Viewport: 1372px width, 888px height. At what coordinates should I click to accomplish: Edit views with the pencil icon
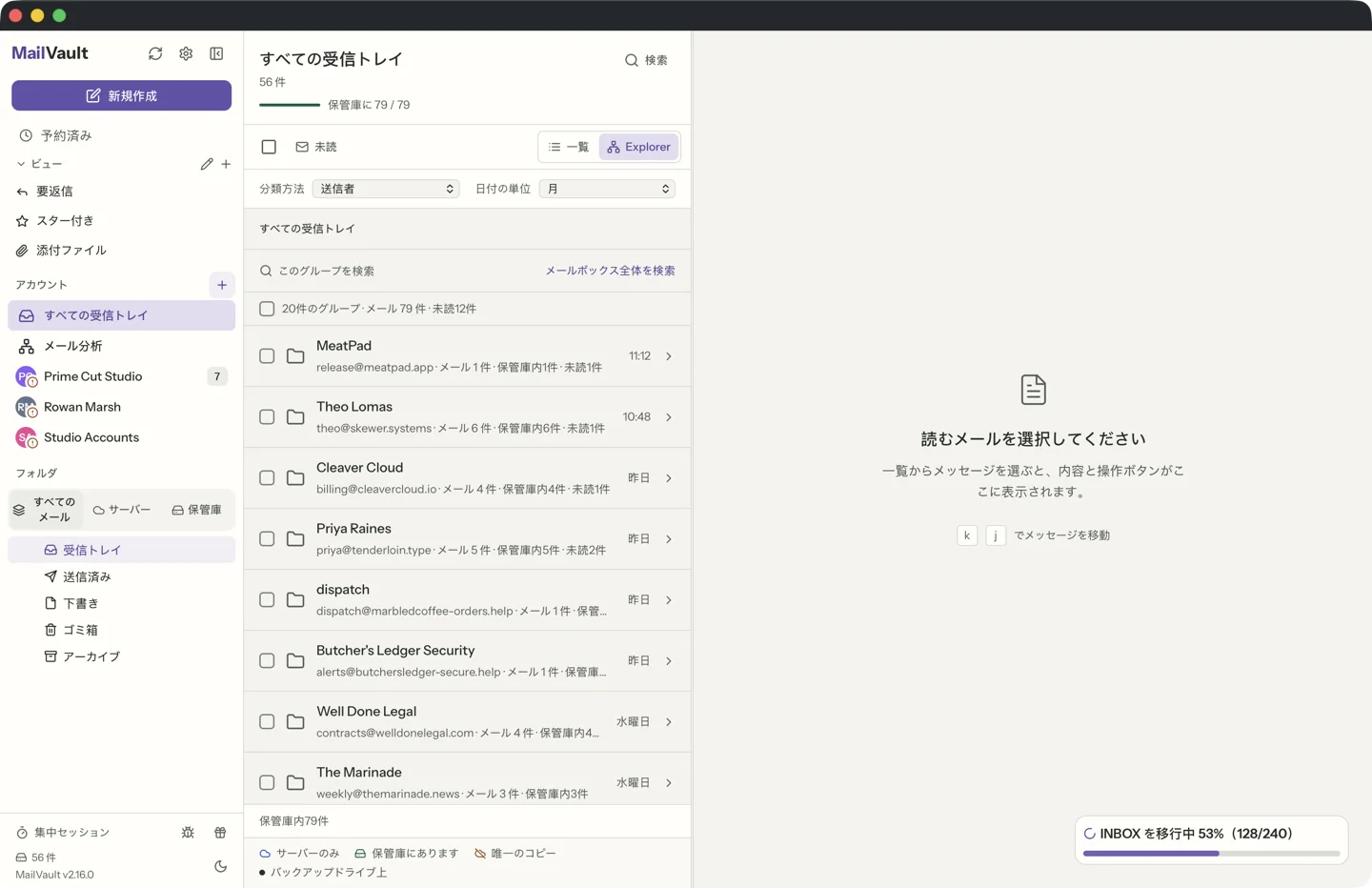(x=207, y=164)
